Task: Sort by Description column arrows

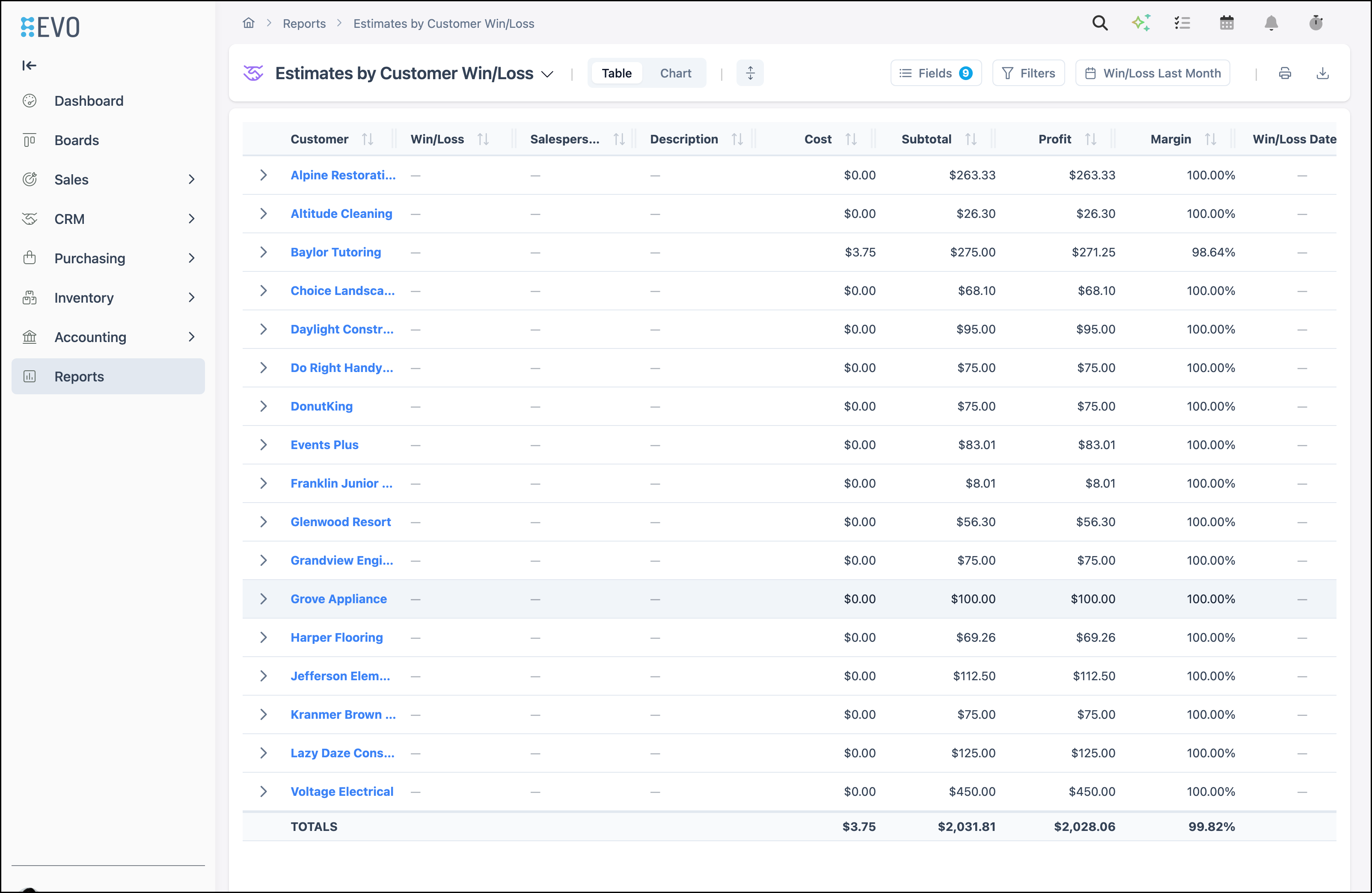Action: 737,139
